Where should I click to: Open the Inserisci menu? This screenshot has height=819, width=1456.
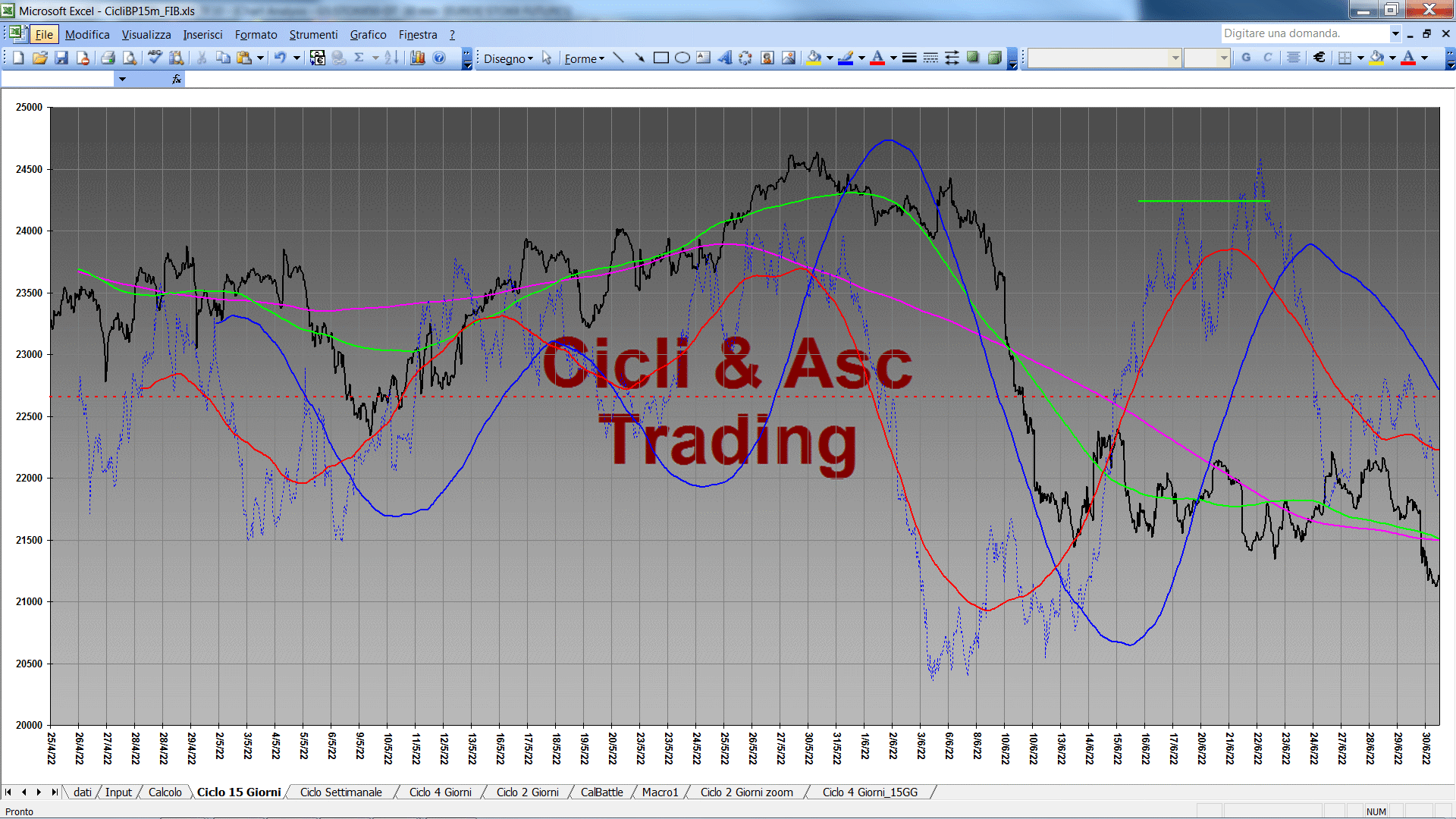(x=202, y=35)
